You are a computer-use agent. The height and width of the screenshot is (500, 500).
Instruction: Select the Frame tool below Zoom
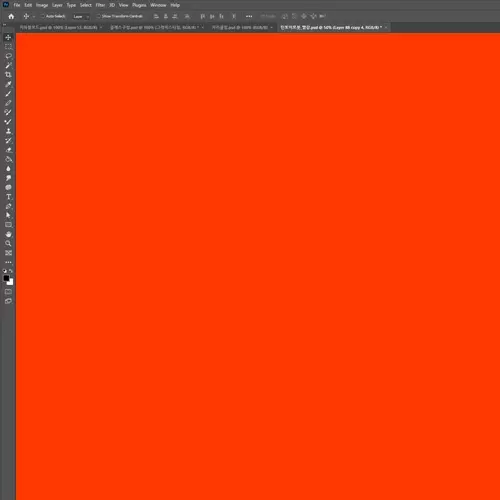pos(8,253)
